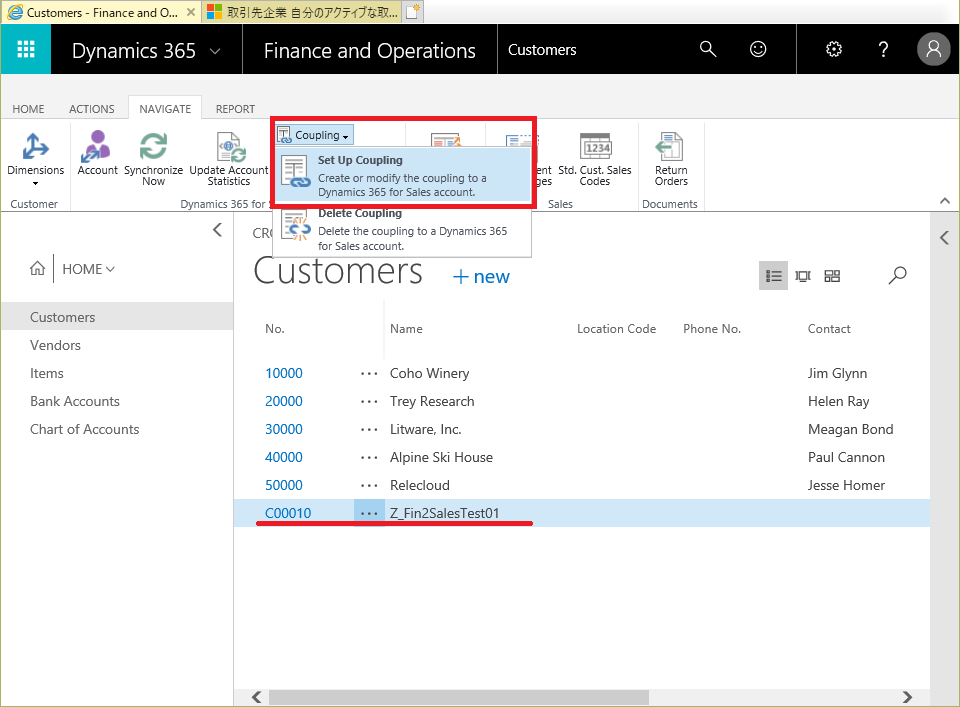This screenshot has width=960, height=707.
Task: Click the search magnifier in top bar
Action: tap(708, 49)
